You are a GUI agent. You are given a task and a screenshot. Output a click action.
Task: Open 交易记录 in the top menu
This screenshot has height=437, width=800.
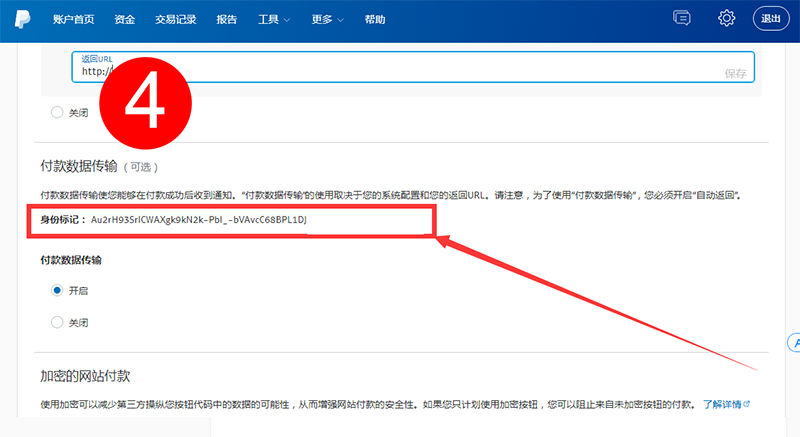click(x=177, y=19)
